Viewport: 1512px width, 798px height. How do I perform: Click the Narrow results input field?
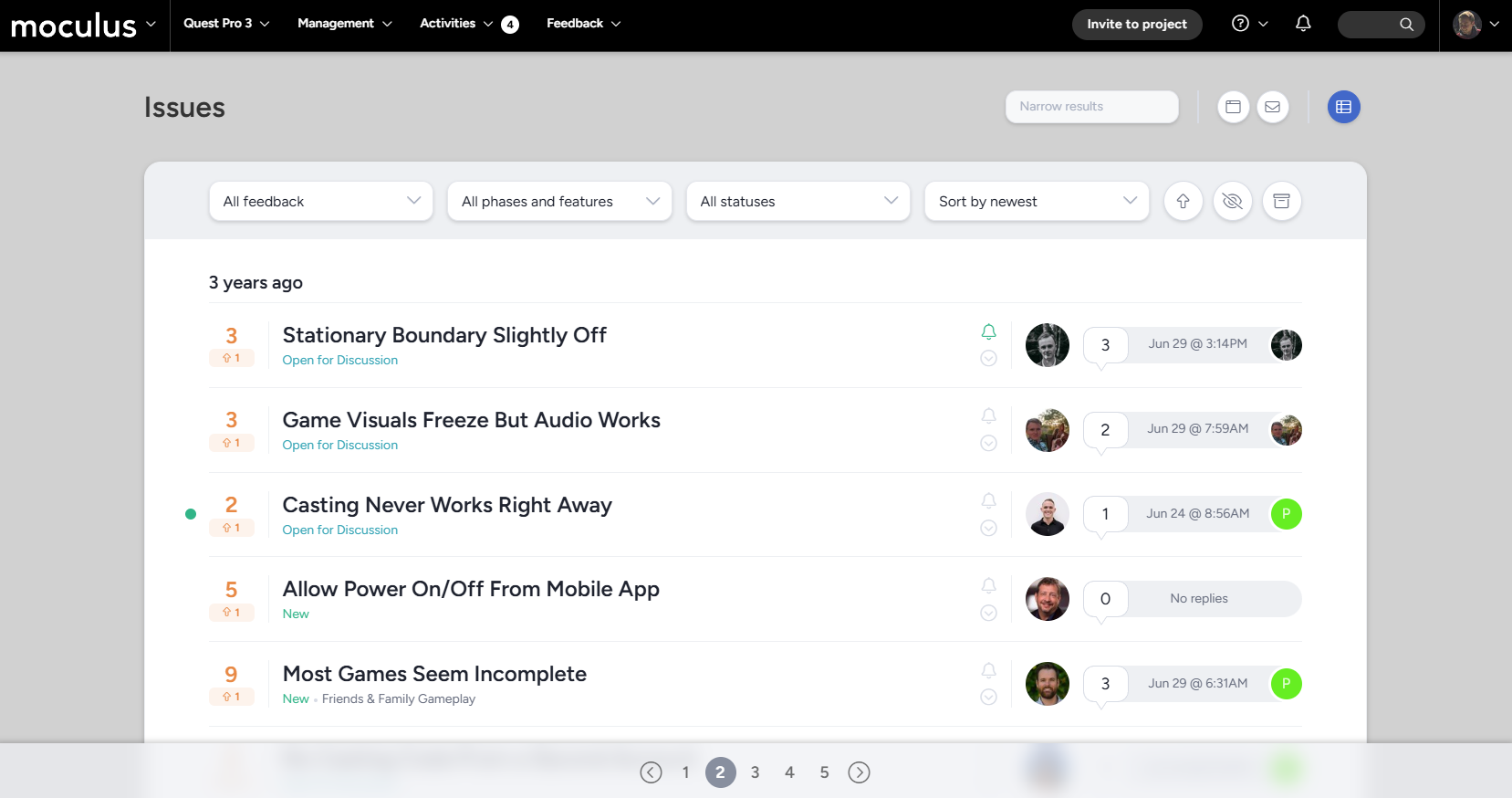pos(1091,107)
